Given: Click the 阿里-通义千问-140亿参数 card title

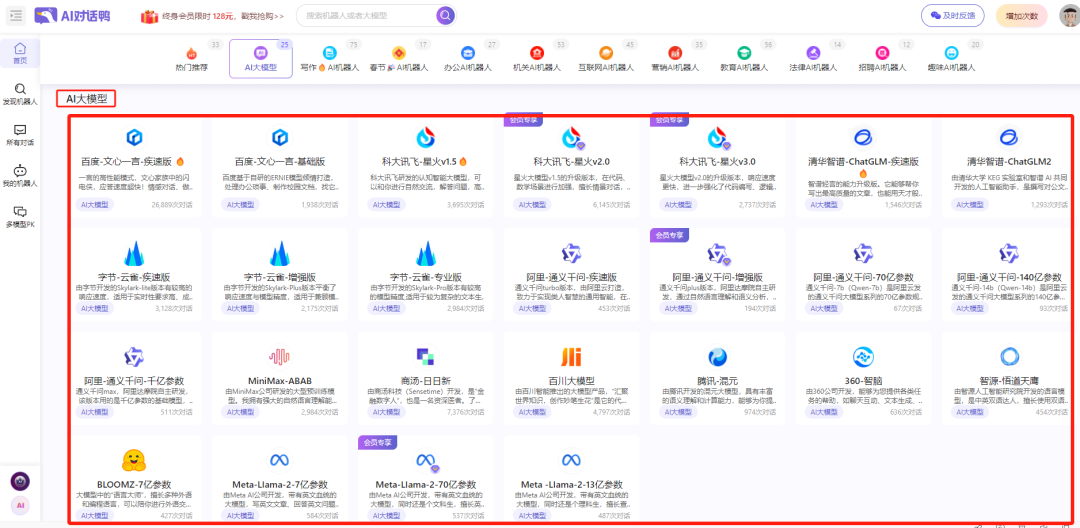Looking at the screenshot, I should click(1008, 277).
